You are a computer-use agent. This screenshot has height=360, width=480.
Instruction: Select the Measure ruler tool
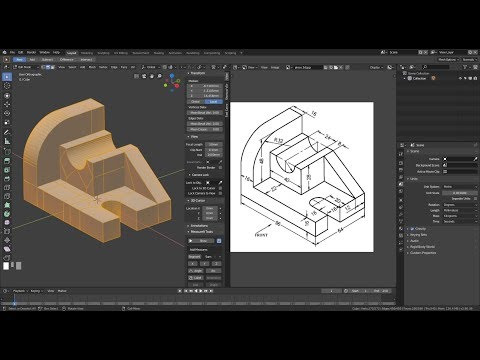coord(7,141)
